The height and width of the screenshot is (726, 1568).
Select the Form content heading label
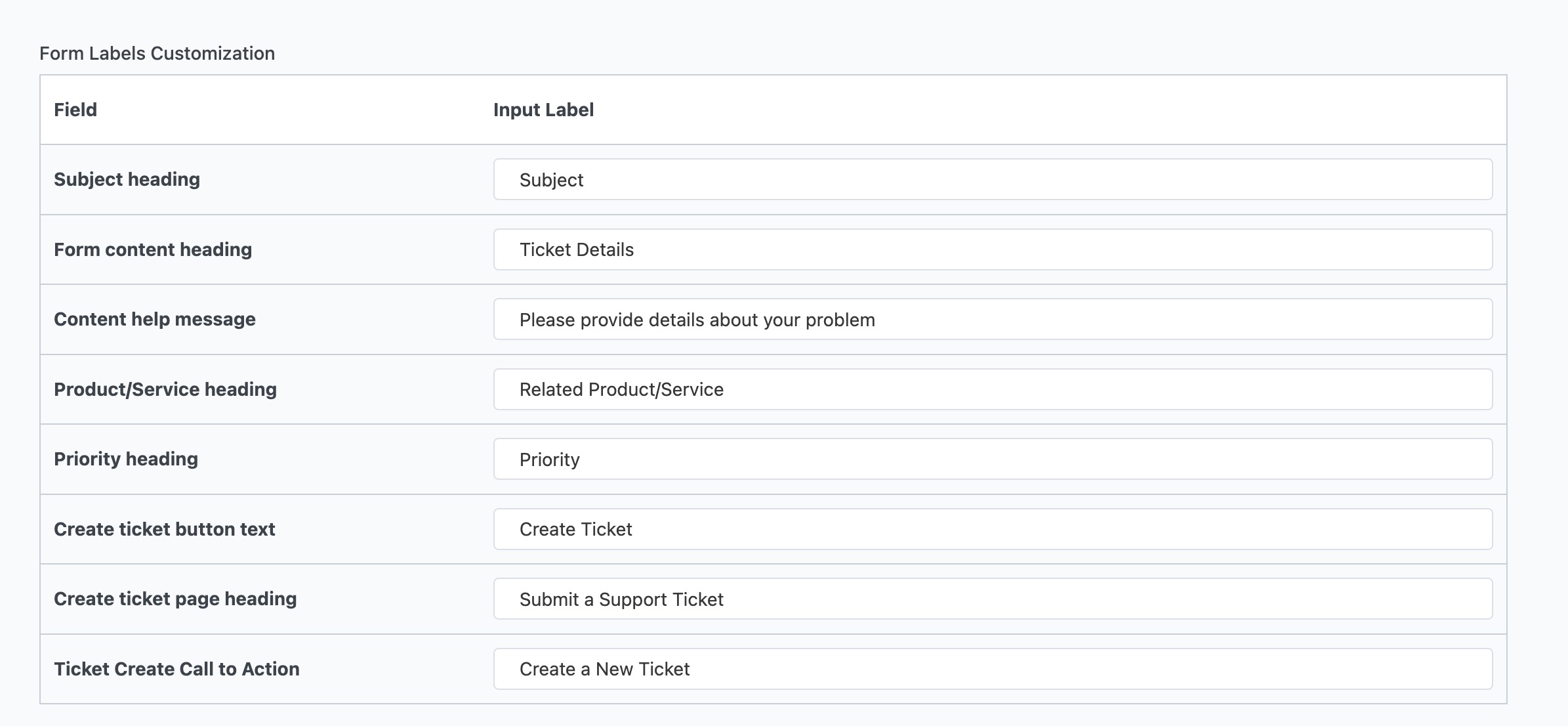click(x=153, y=249)
